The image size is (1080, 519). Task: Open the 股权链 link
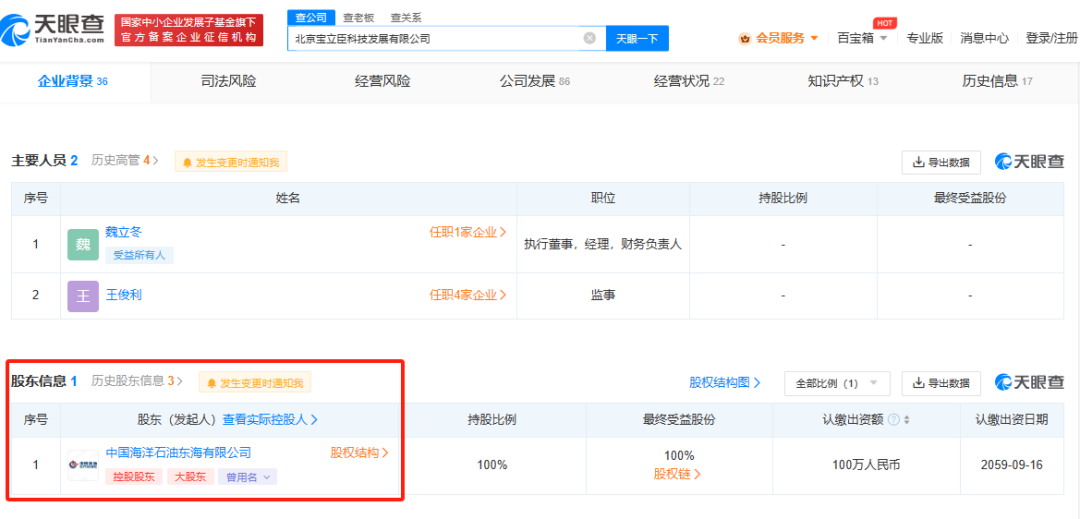point(678,474)
